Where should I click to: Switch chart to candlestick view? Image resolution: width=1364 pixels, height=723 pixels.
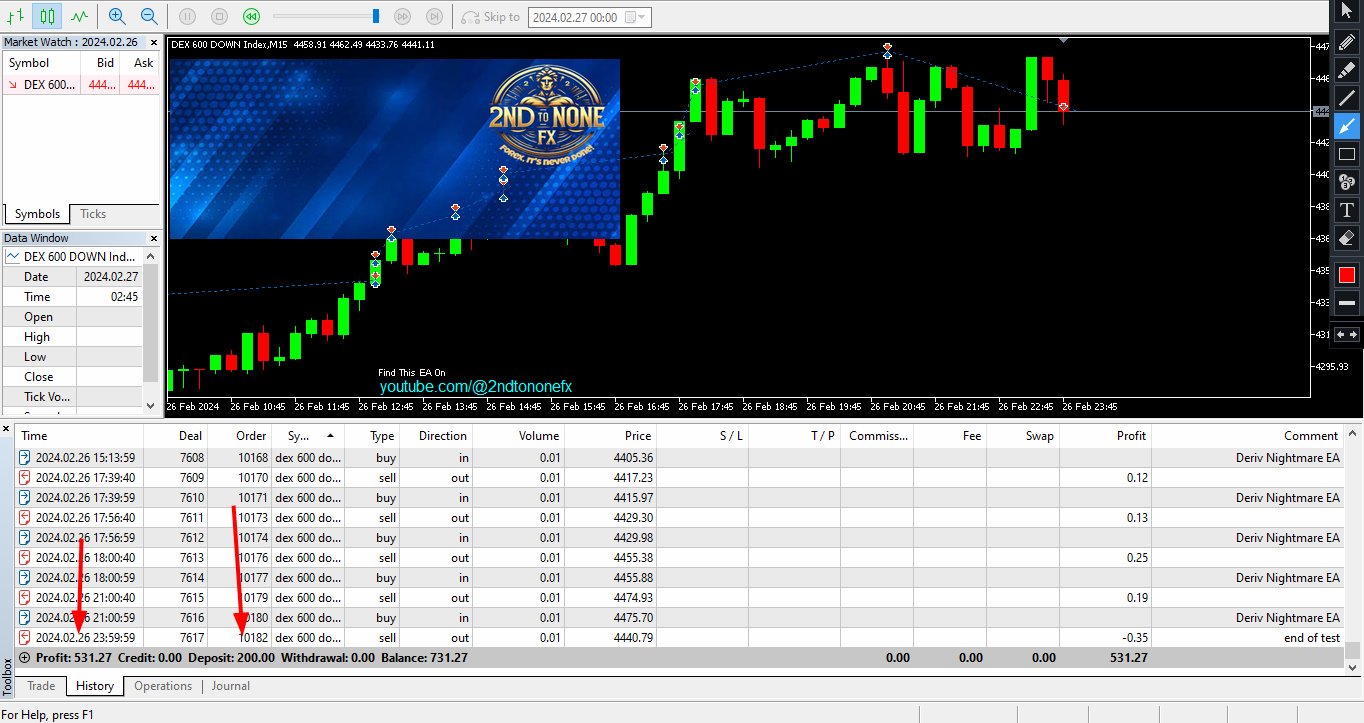46,16
